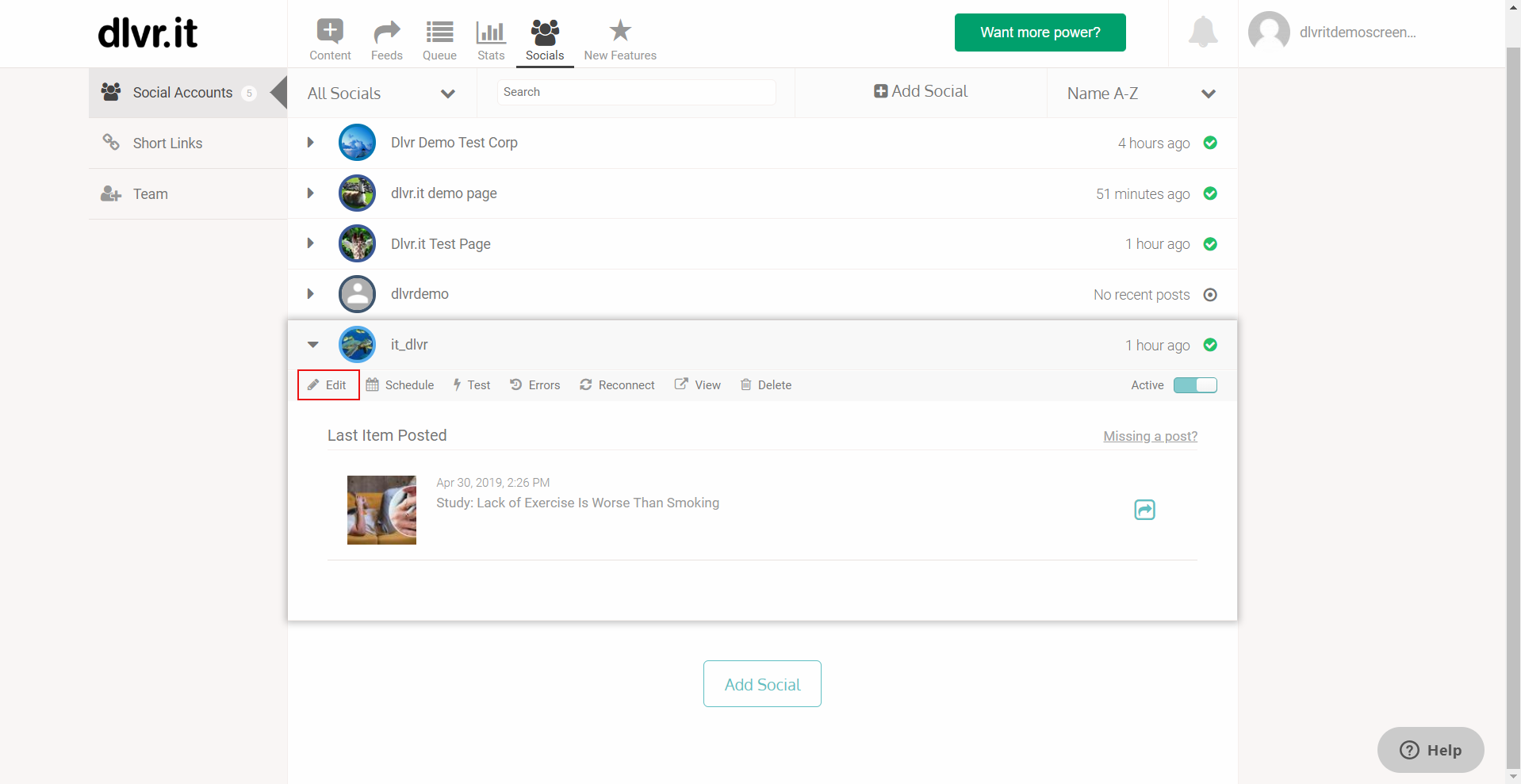
Task: Open Schedule for it_dlvr
Action: click(x=400, y=385)
